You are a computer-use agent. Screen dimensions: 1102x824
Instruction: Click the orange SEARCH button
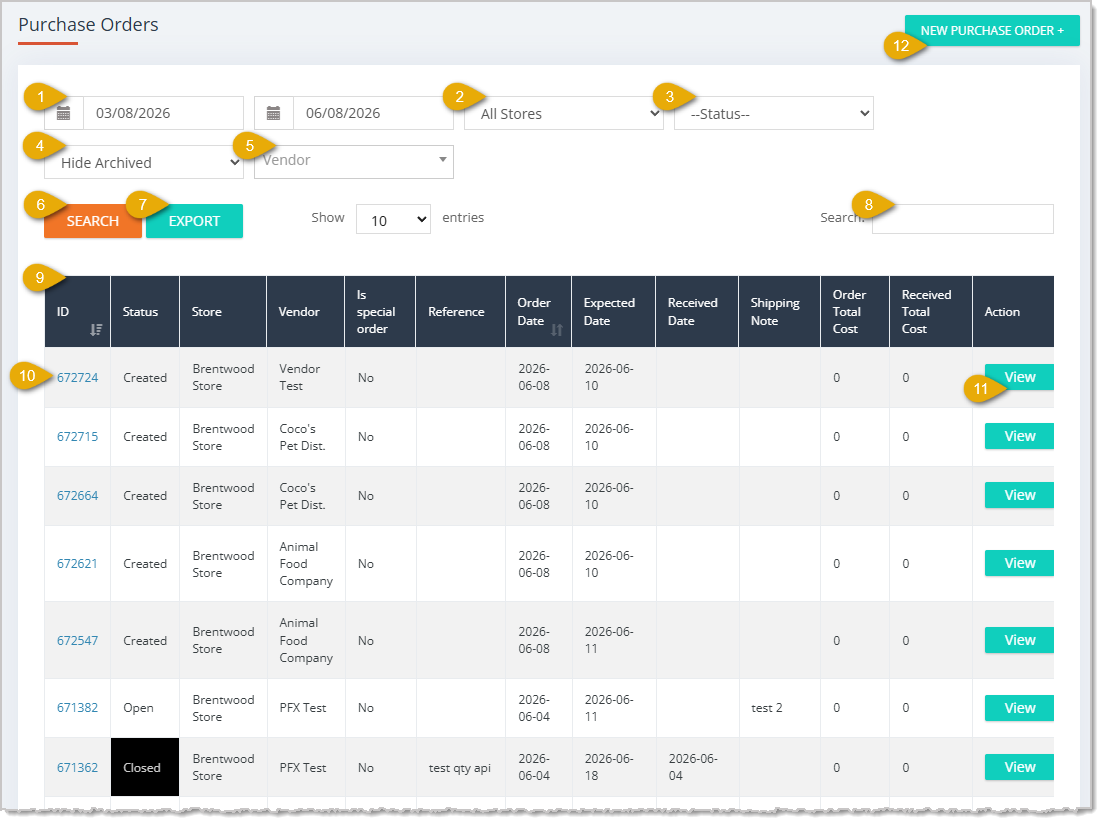[93, 221]
